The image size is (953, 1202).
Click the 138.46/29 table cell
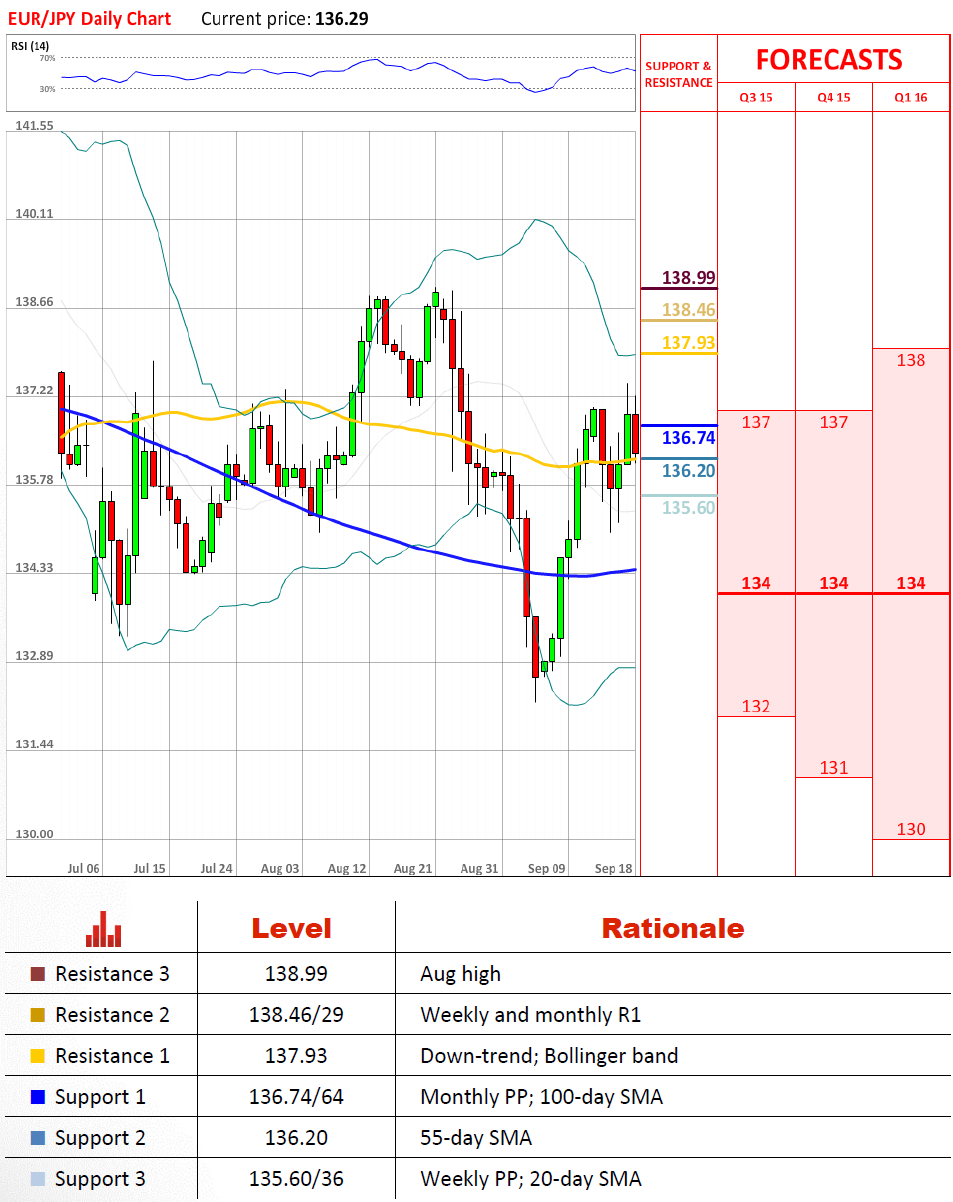click(296, 1015)
